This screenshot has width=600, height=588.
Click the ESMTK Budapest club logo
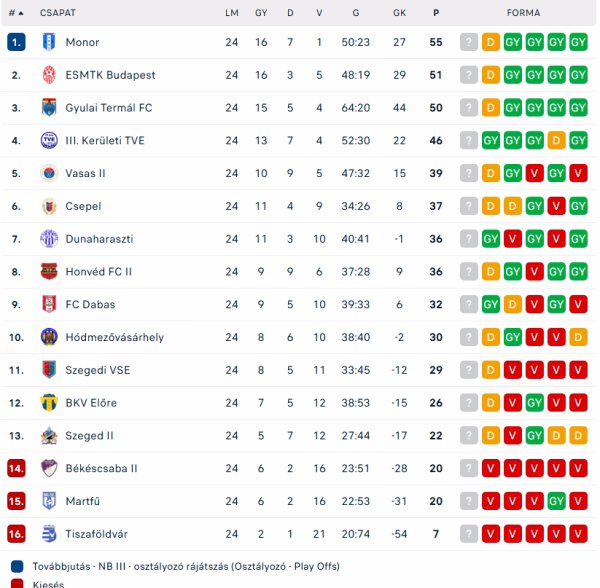coord(49,75)
